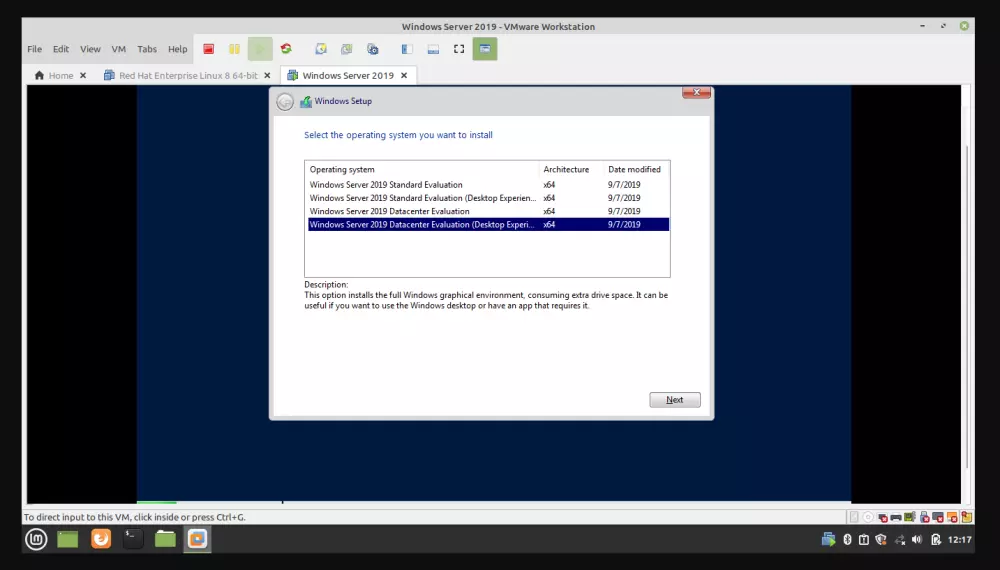Click the green play/power on icon
This screenshot has height=570, width=1000.
tap(260, 49)
